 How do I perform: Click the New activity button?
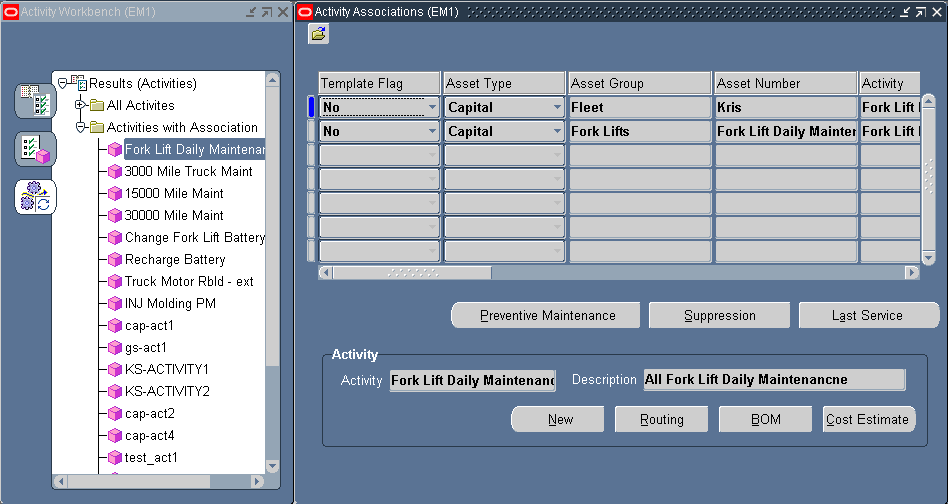[557, 419]
